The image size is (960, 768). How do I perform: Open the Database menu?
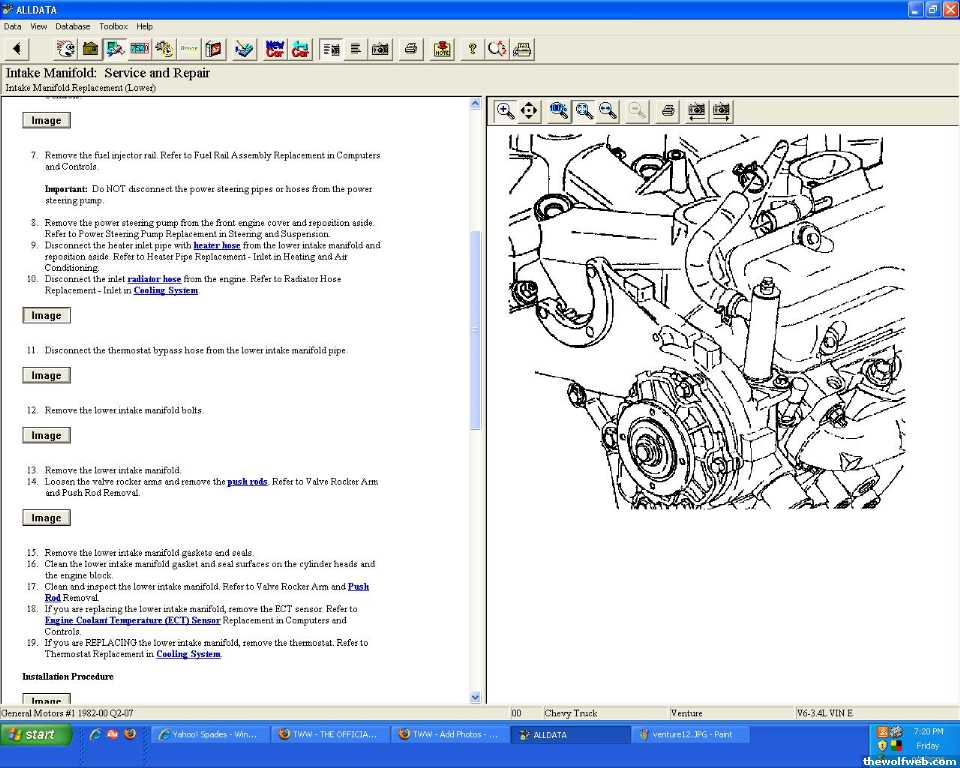[x=72, y=26]
